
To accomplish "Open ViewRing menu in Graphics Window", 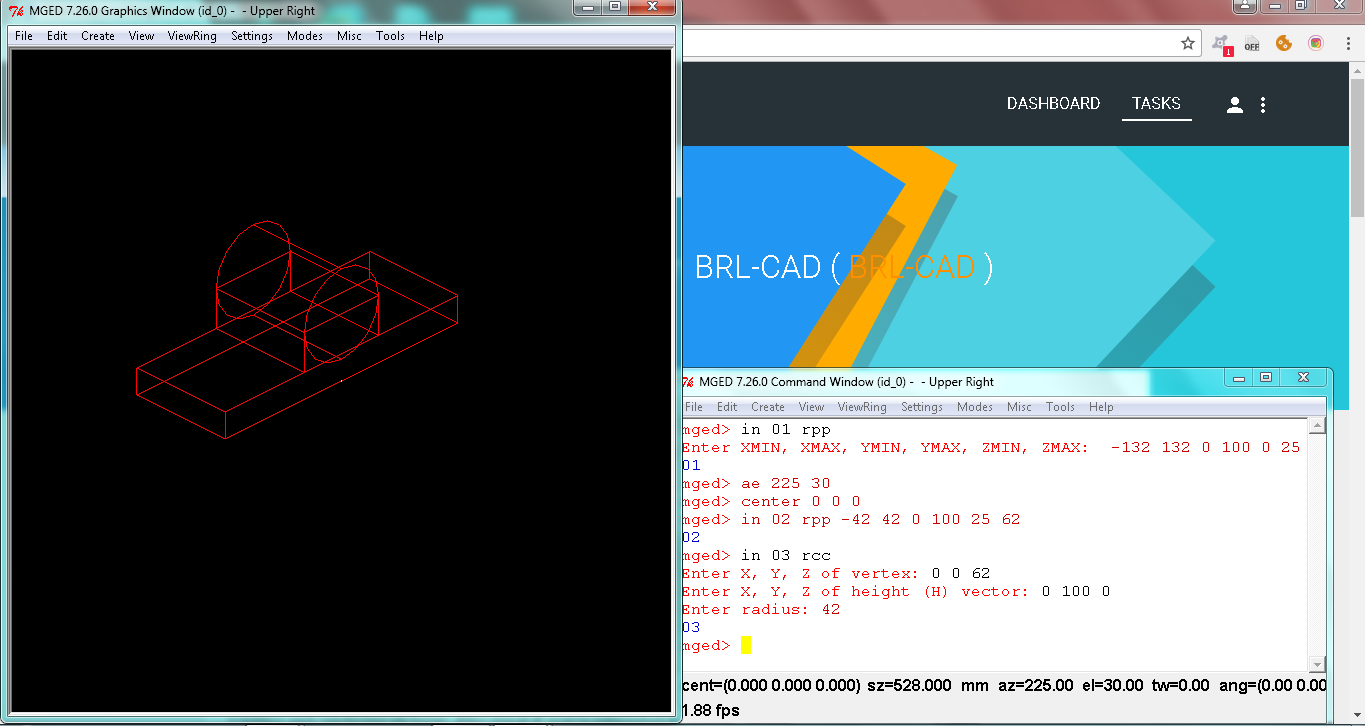I will point(192,36).
